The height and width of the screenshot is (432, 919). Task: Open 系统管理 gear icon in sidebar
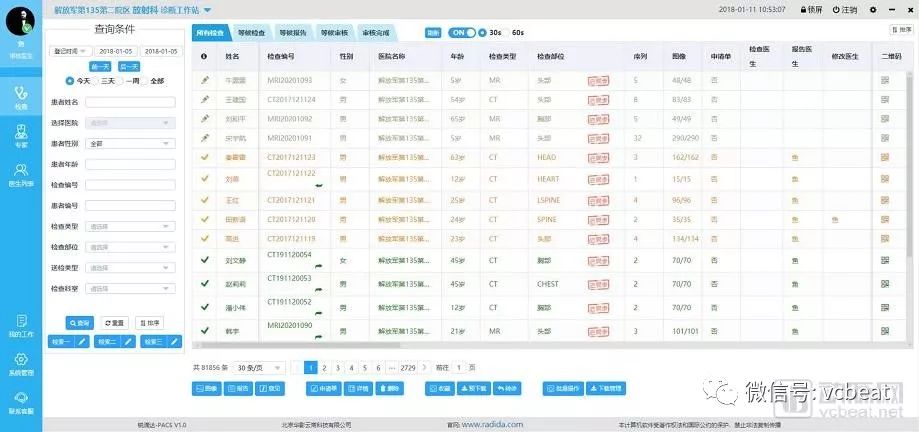(21, 359)
